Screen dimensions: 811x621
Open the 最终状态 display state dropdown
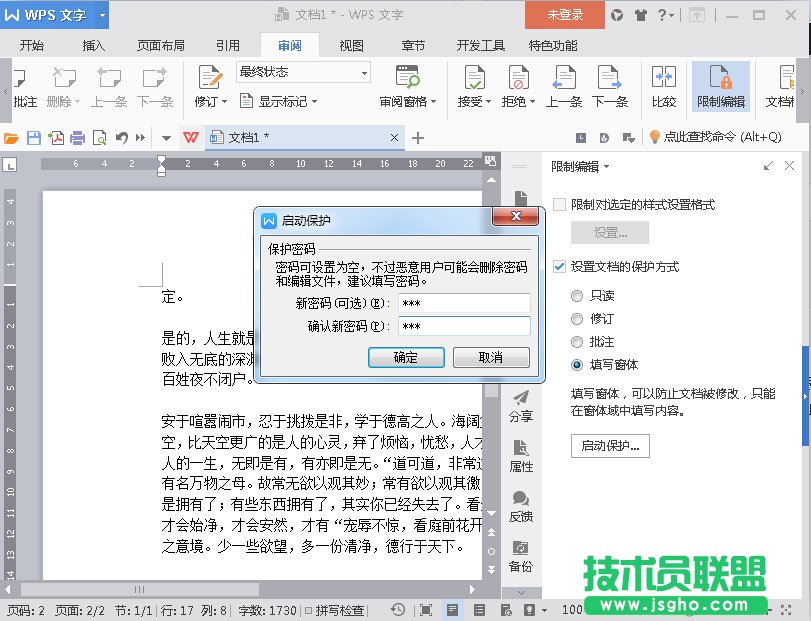coord(303,72)
